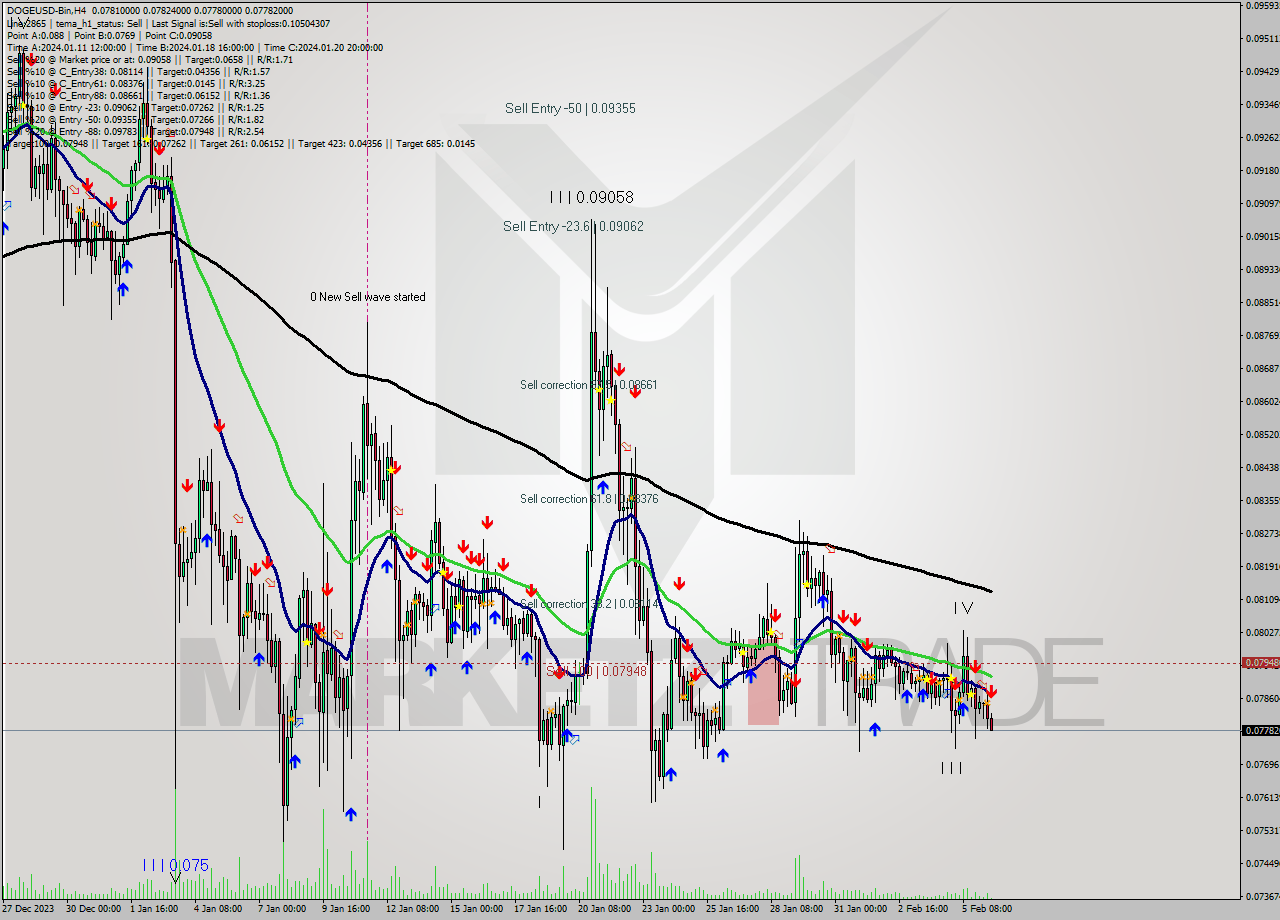Click the 5 Feb 08:00 time label
The width and height of the screenshot is (1280, 920).
click(986, 909)
